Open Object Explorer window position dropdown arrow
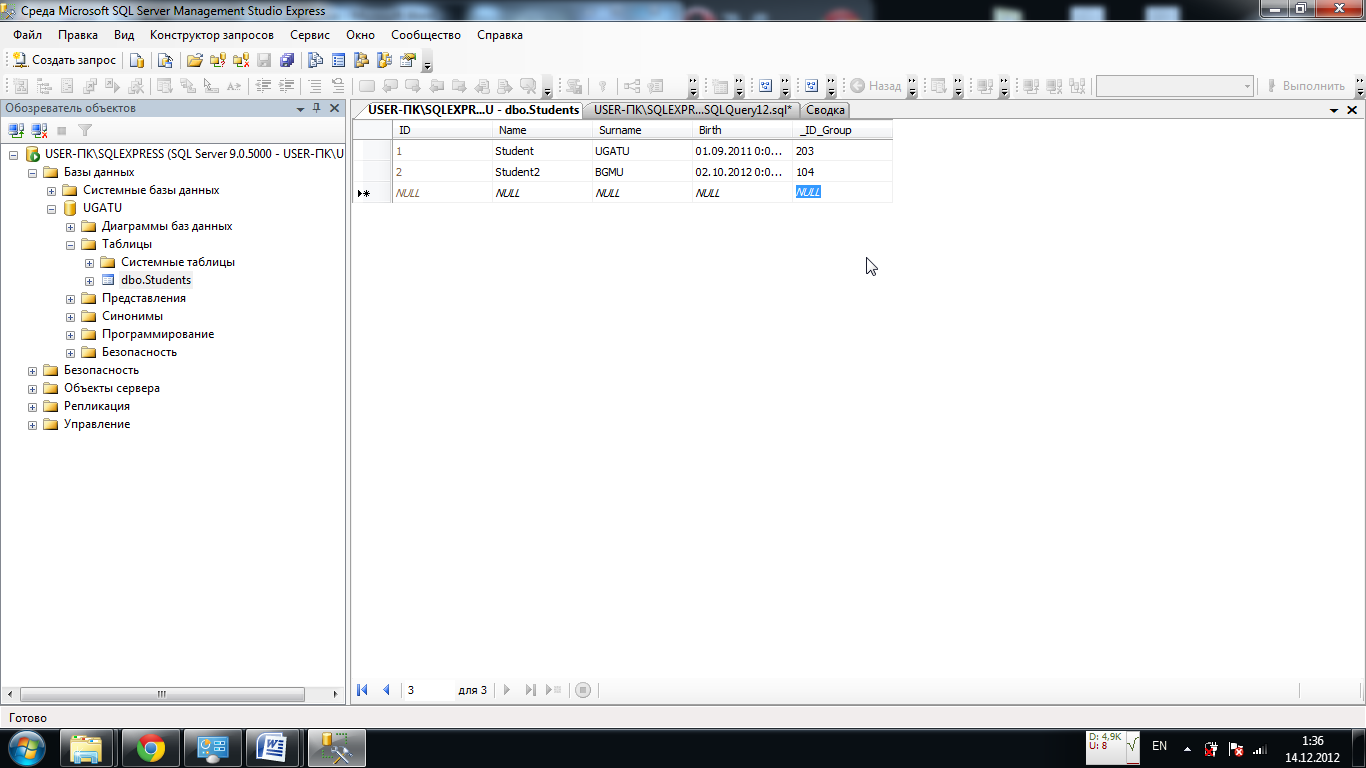This screenshot has width=1366, height=768. click(x=300, y=108)
